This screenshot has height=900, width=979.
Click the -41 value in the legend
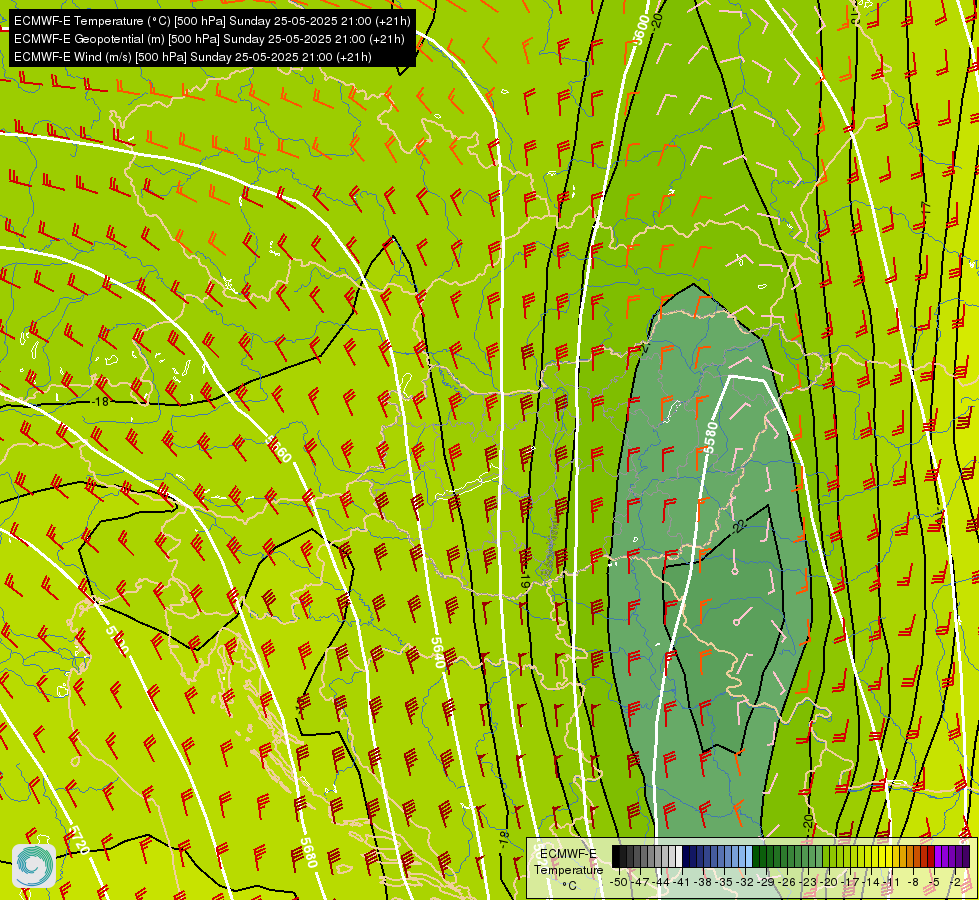point(682,882)
